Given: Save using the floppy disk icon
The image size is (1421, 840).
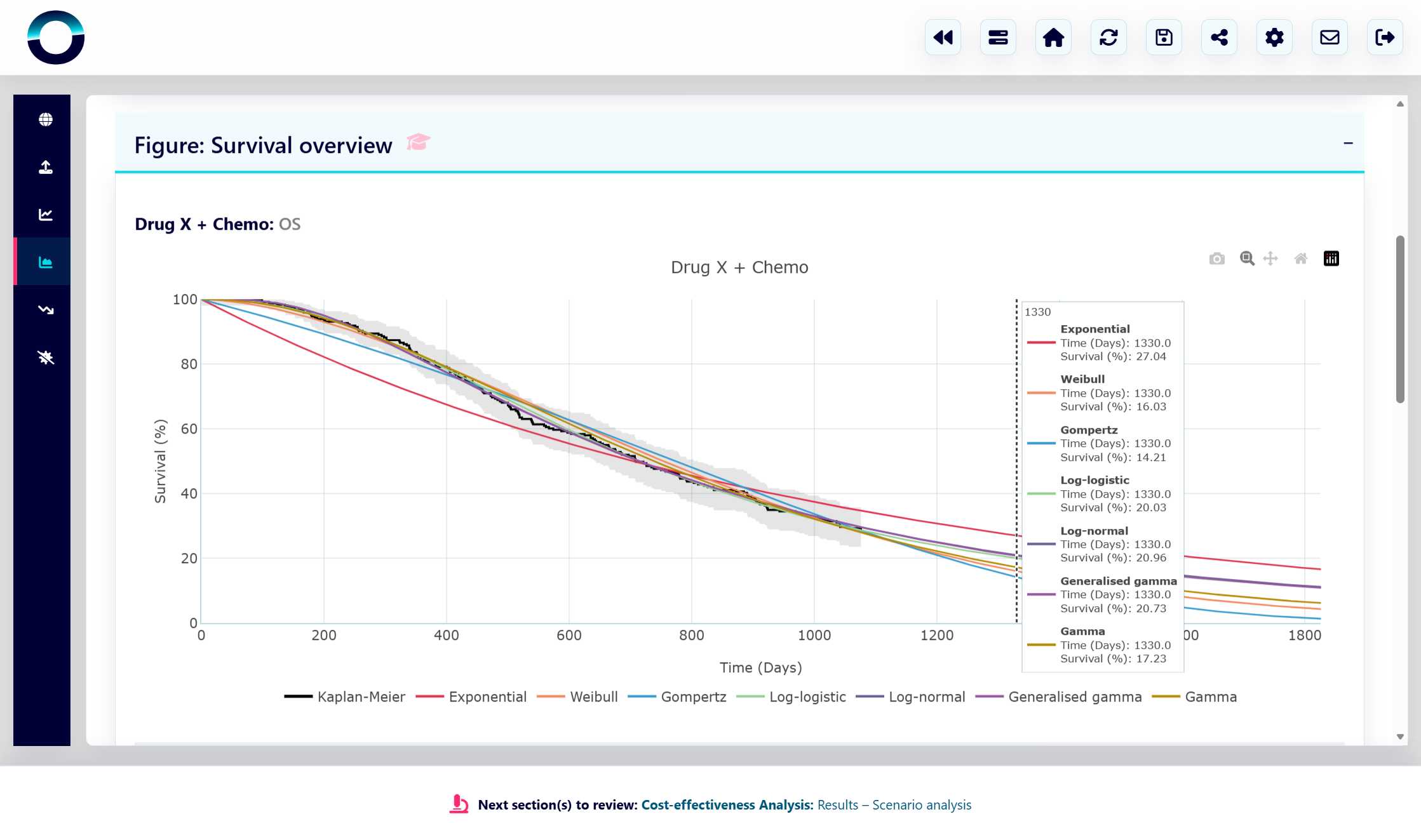Looking at the screenshot, I should click(x=1164, y=37).
